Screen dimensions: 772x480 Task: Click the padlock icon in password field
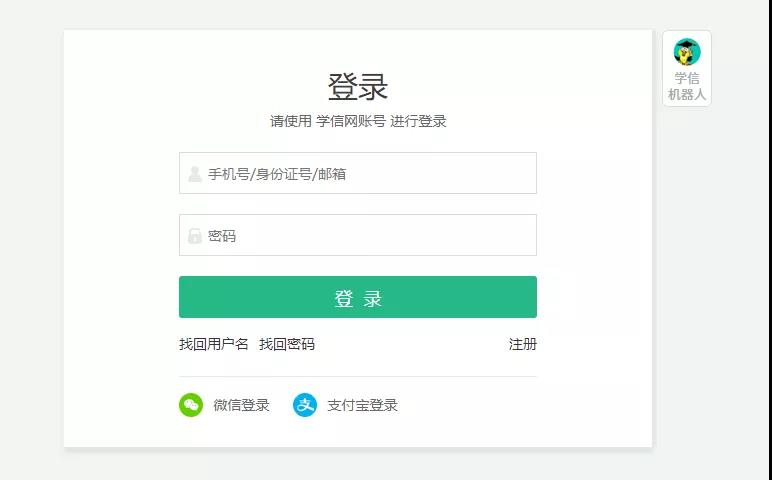click(x=195, y=236)
